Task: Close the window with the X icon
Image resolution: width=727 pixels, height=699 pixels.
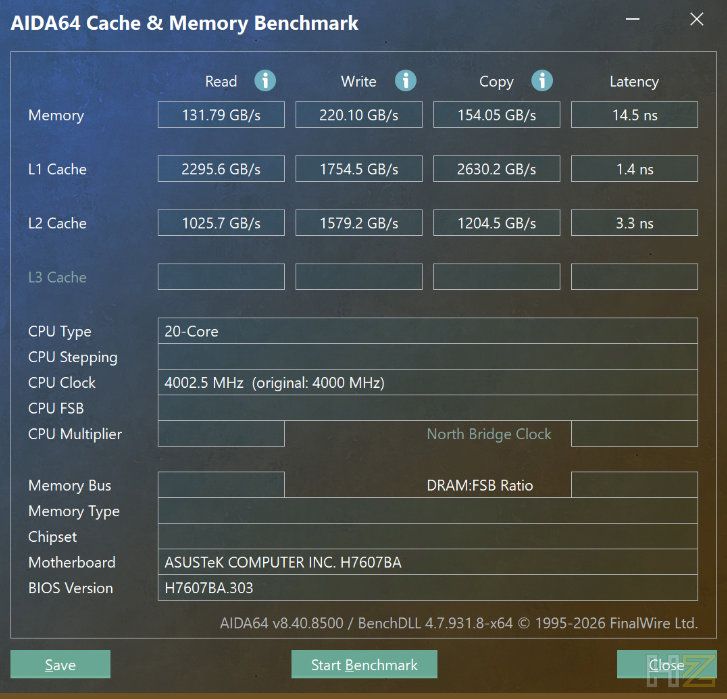Action: click(x=696, y=19)
